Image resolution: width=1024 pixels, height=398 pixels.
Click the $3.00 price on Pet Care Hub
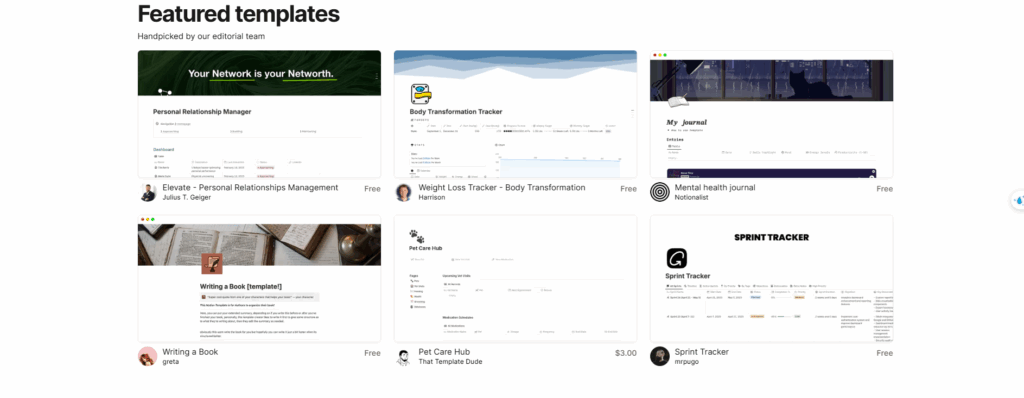tap(626, 353)
